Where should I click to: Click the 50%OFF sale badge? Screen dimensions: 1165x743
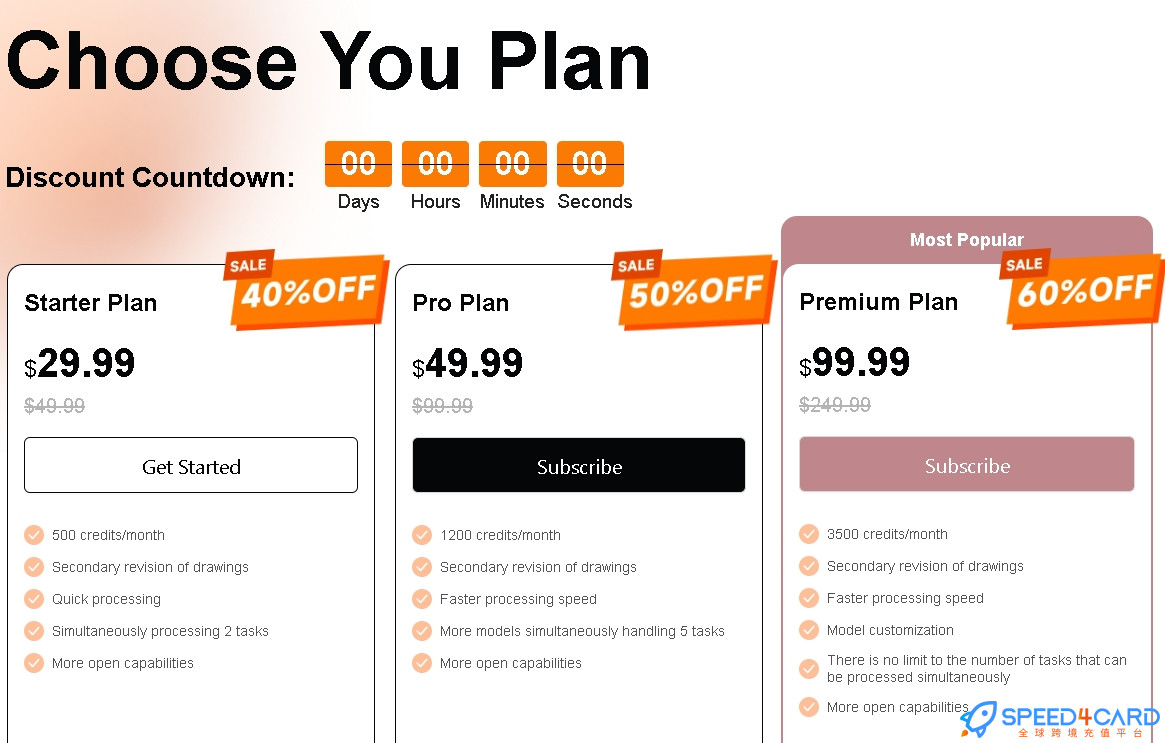click(x=694, y=289)
